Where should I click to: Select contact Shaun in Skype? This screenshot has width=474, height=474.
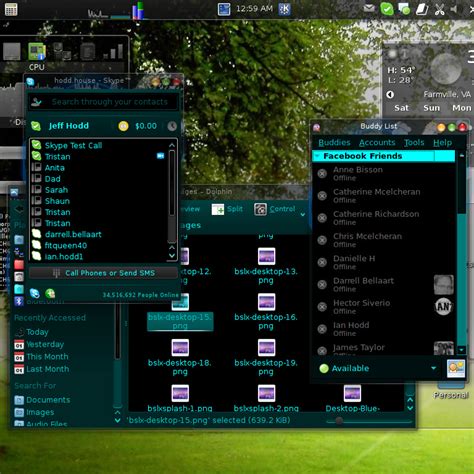57,201
